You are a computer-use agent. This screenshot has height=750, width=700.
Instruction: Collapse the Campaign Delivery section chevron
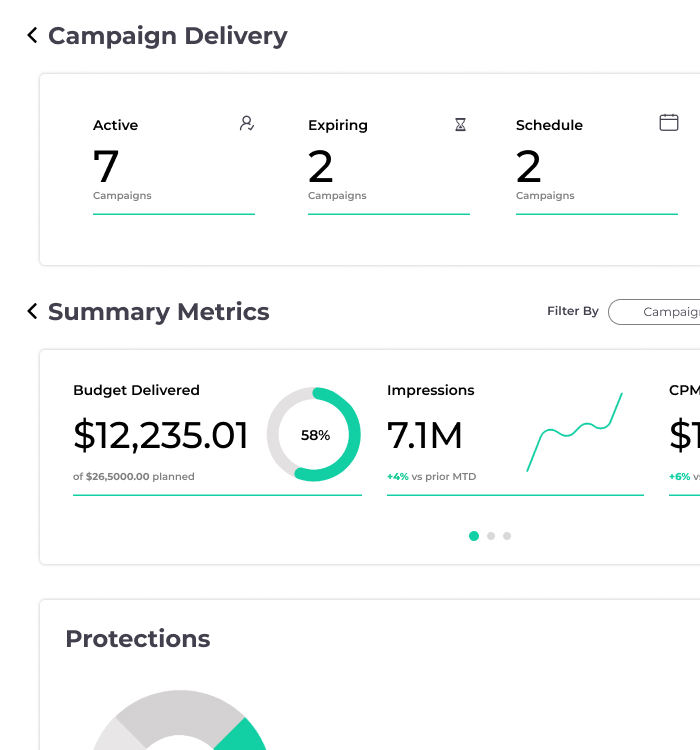[x=32, y=35]
